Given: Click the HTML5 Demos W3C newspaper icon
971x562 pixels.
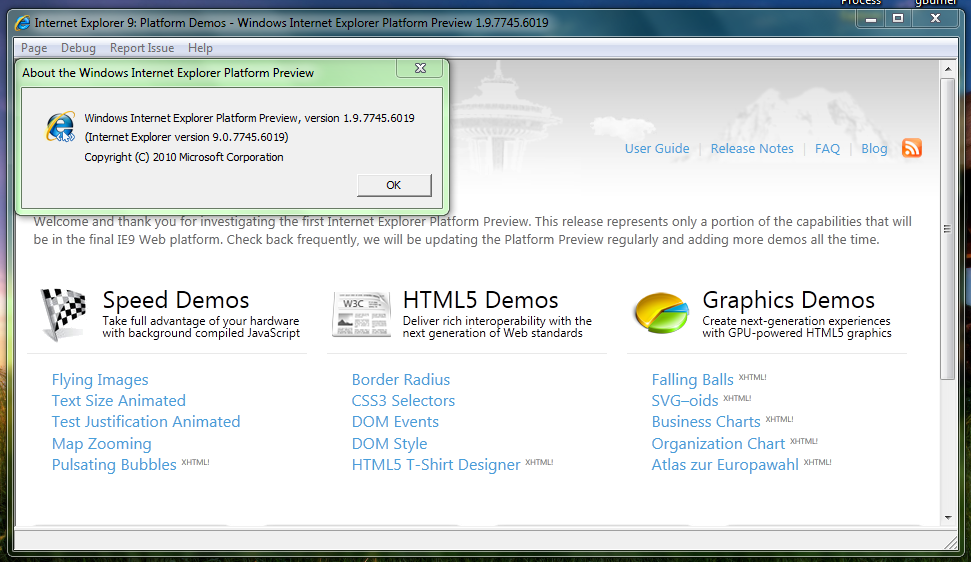Looking at the screenshot, I should [x=362, y=314].
